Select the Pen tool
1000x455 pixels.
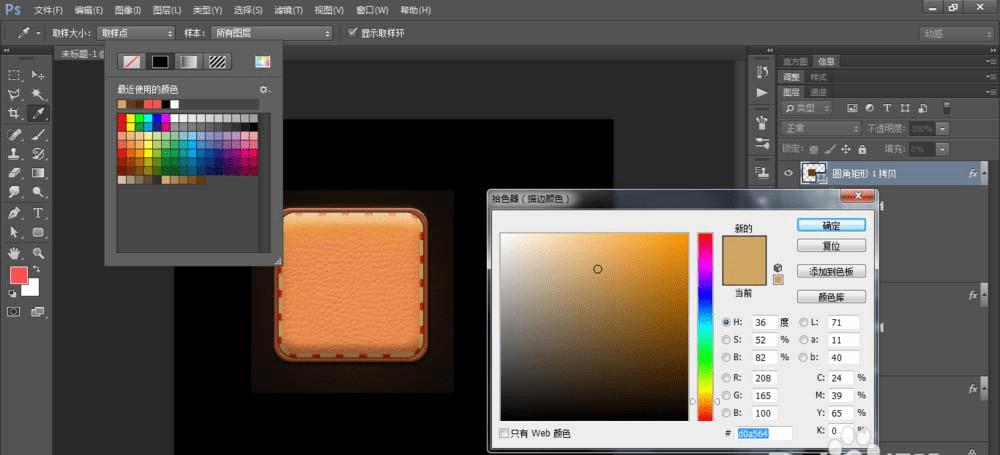[x=13, y=213]
